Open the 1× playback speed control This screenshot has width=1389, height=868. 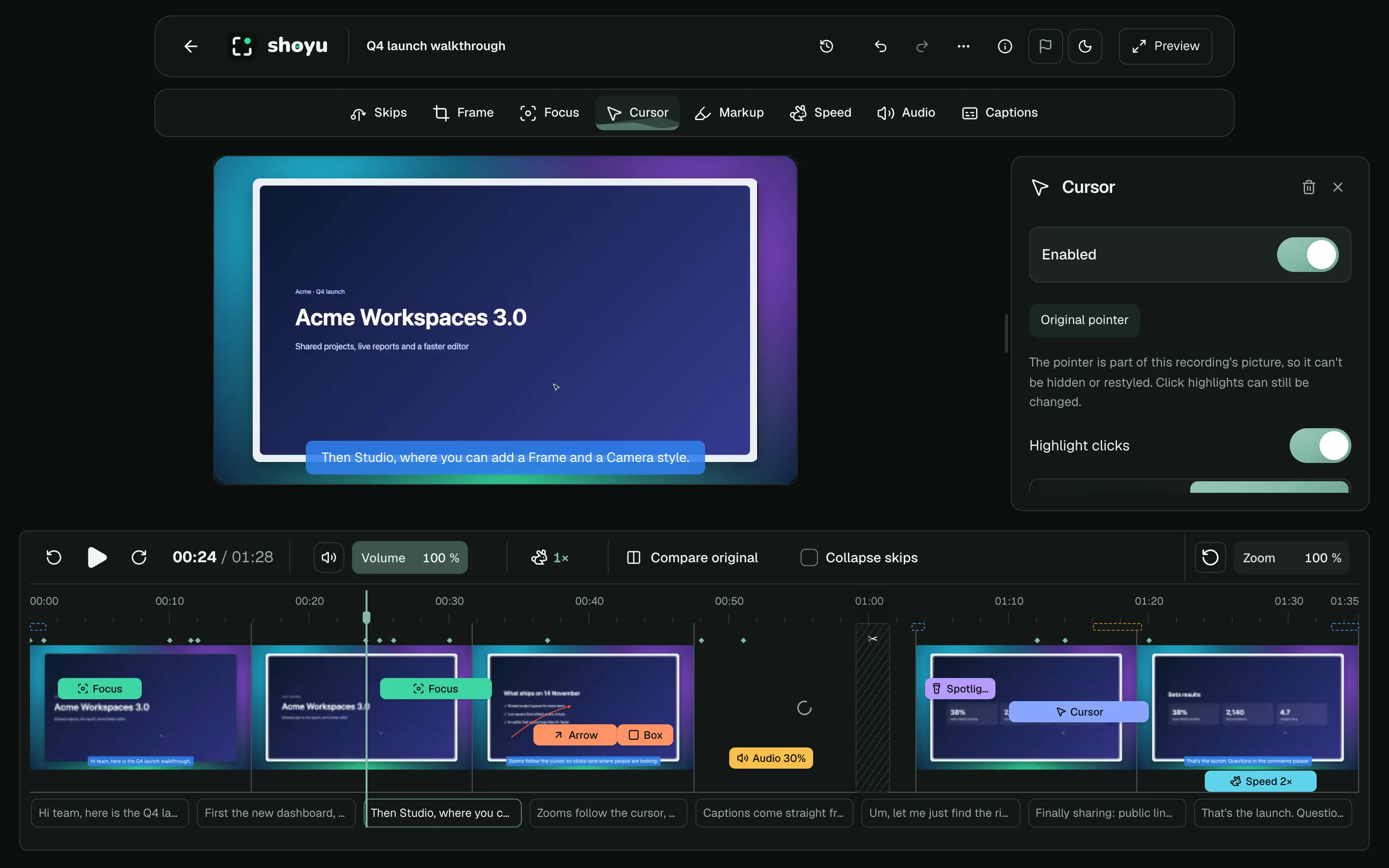550,557
